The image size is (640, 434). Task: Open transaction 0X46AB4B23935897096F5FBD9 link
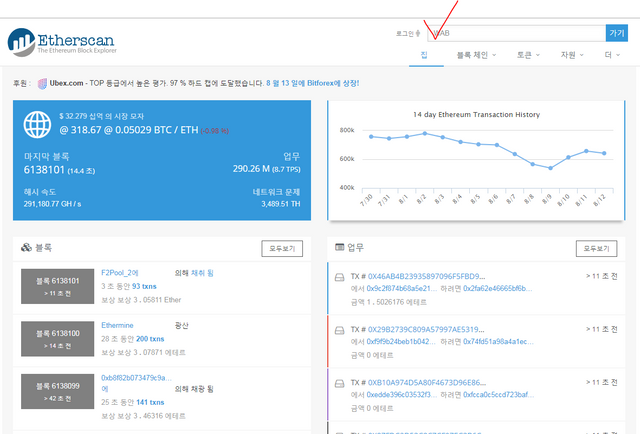coord(427,276)
